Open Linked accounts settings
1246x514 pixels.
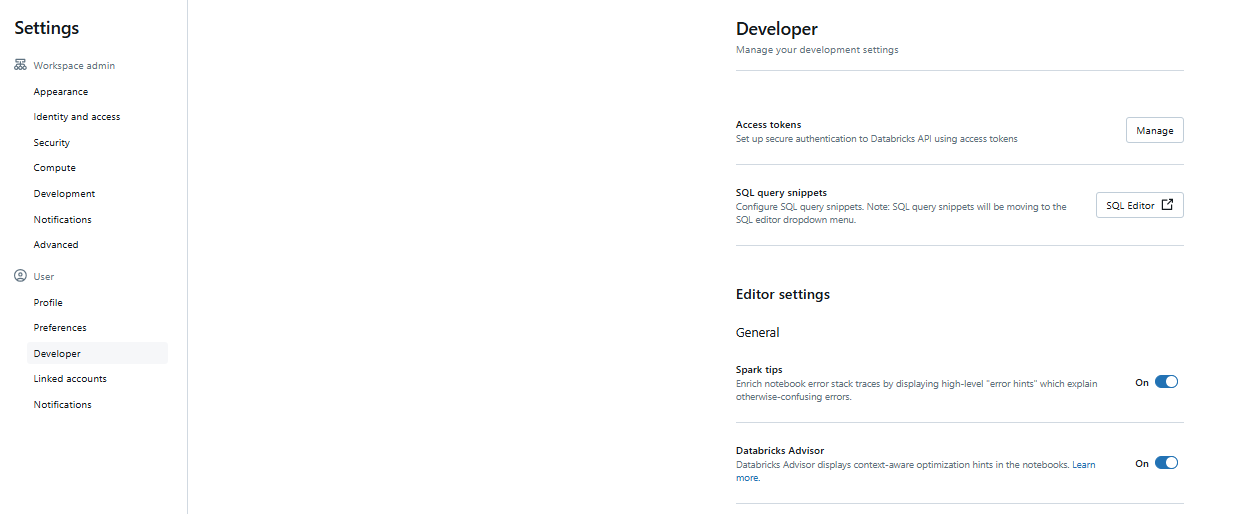click(x=70, y=379)
